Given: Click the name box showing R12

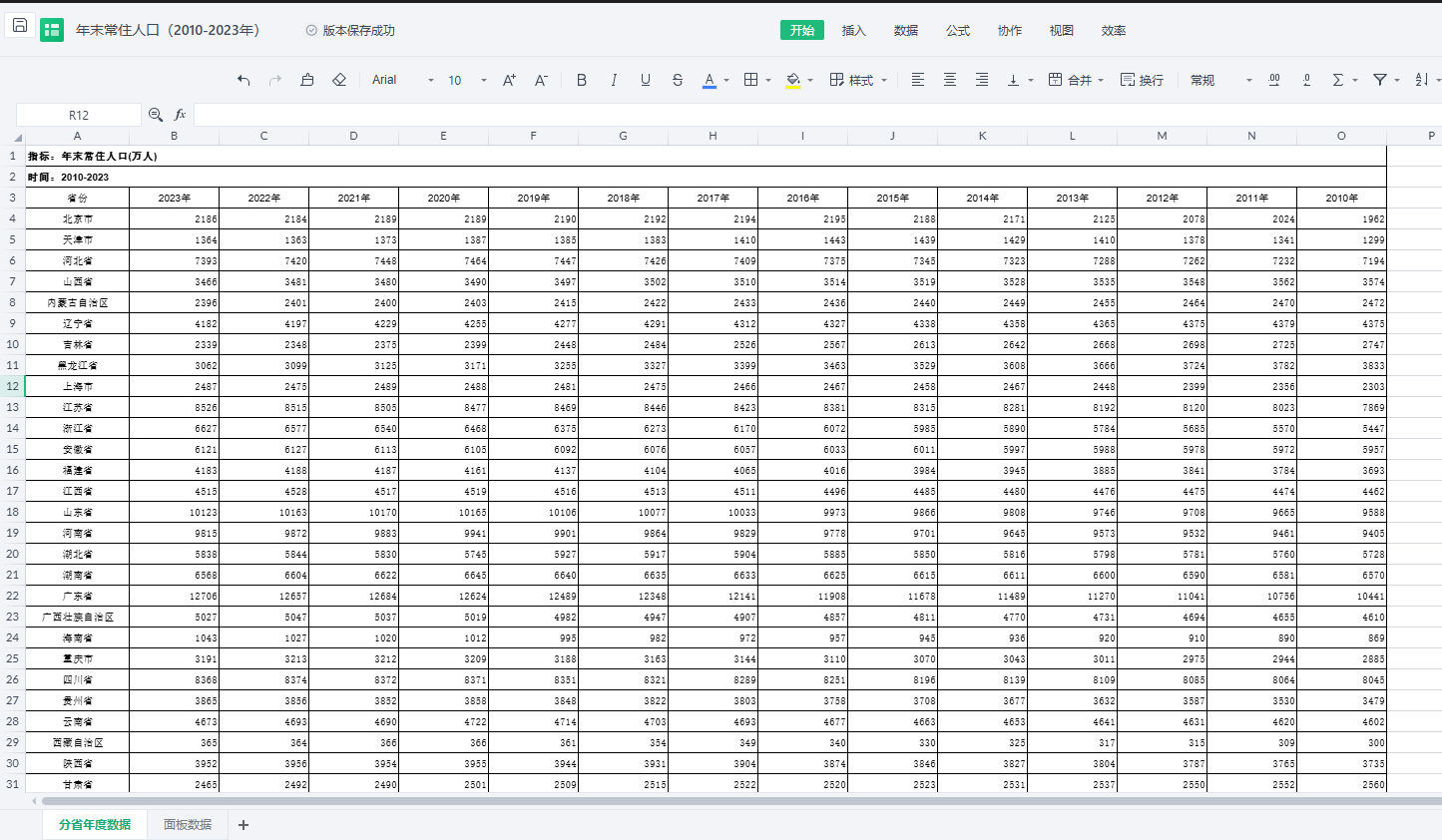Looking at the screenshot, I should tap(79, 115).
